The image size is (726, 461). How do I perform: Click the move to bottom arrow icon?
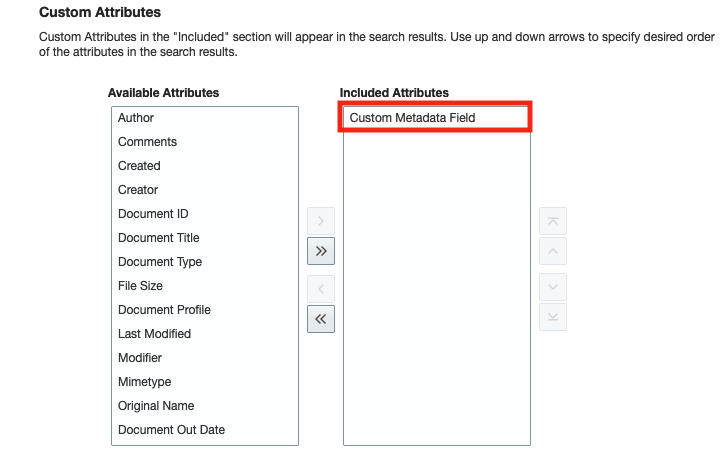(553, 317)
